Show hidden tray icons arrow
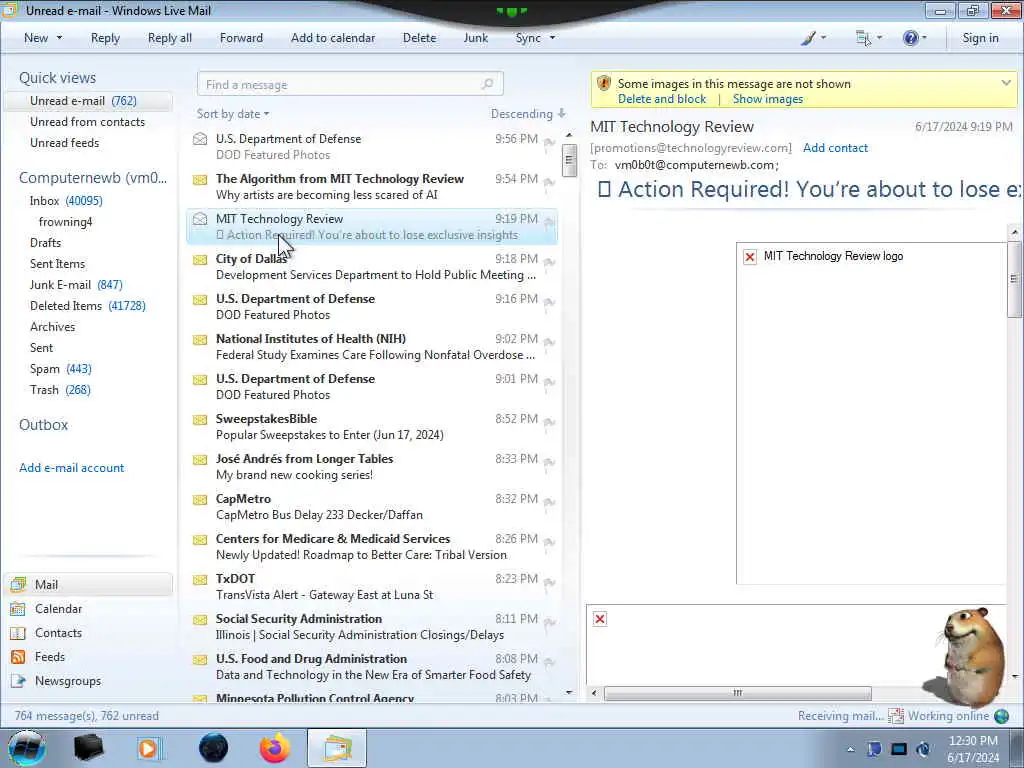1024x768 pixels. [850, 749]
